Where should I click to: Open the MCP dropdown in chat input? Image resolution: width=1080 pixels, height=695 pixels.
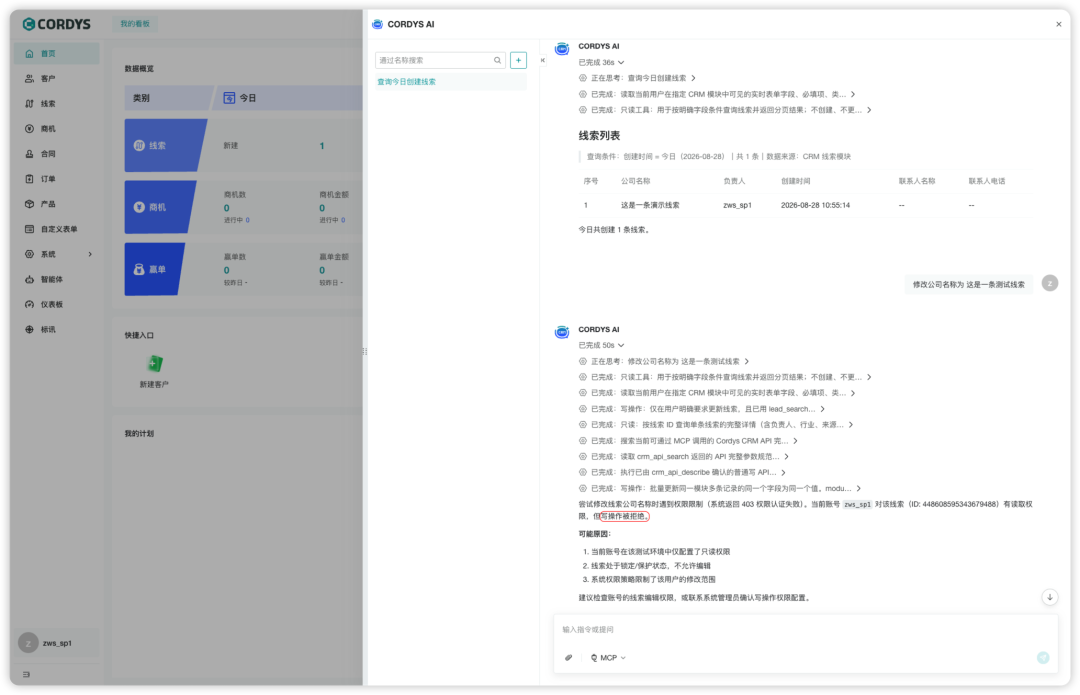click(x=608, y=658)
